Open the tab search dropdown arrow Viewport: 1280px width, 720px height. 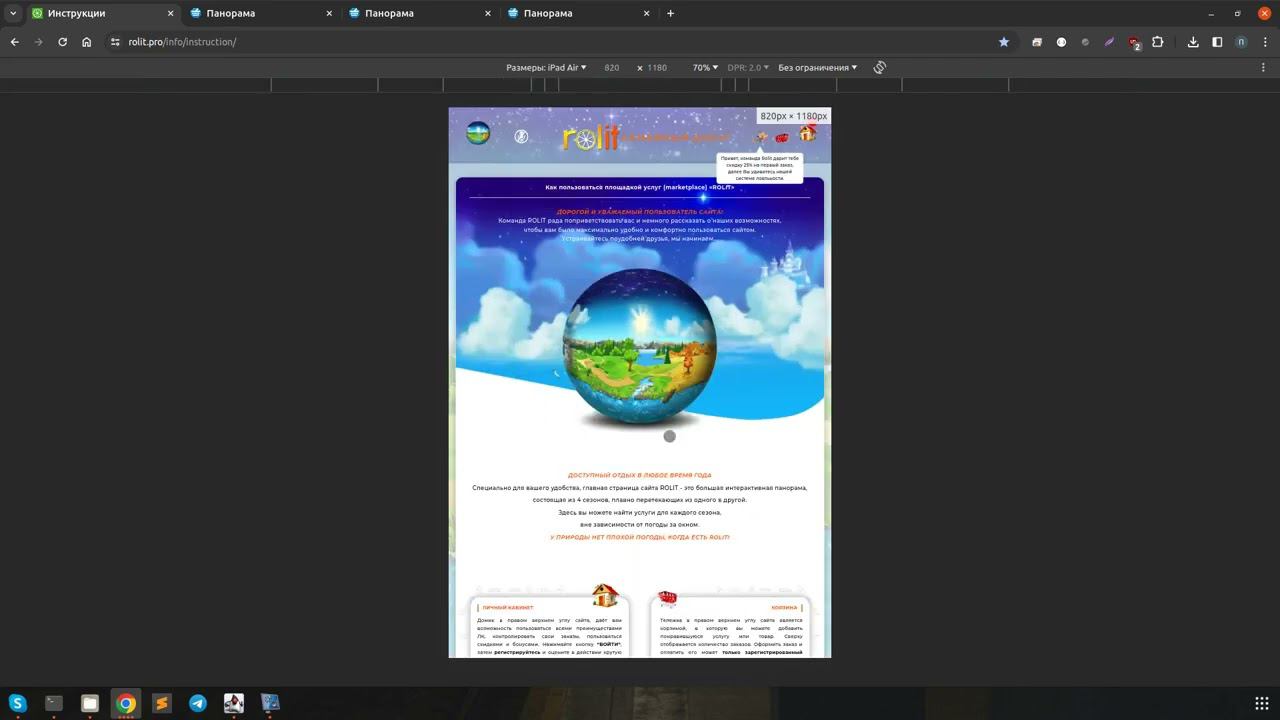13,13
